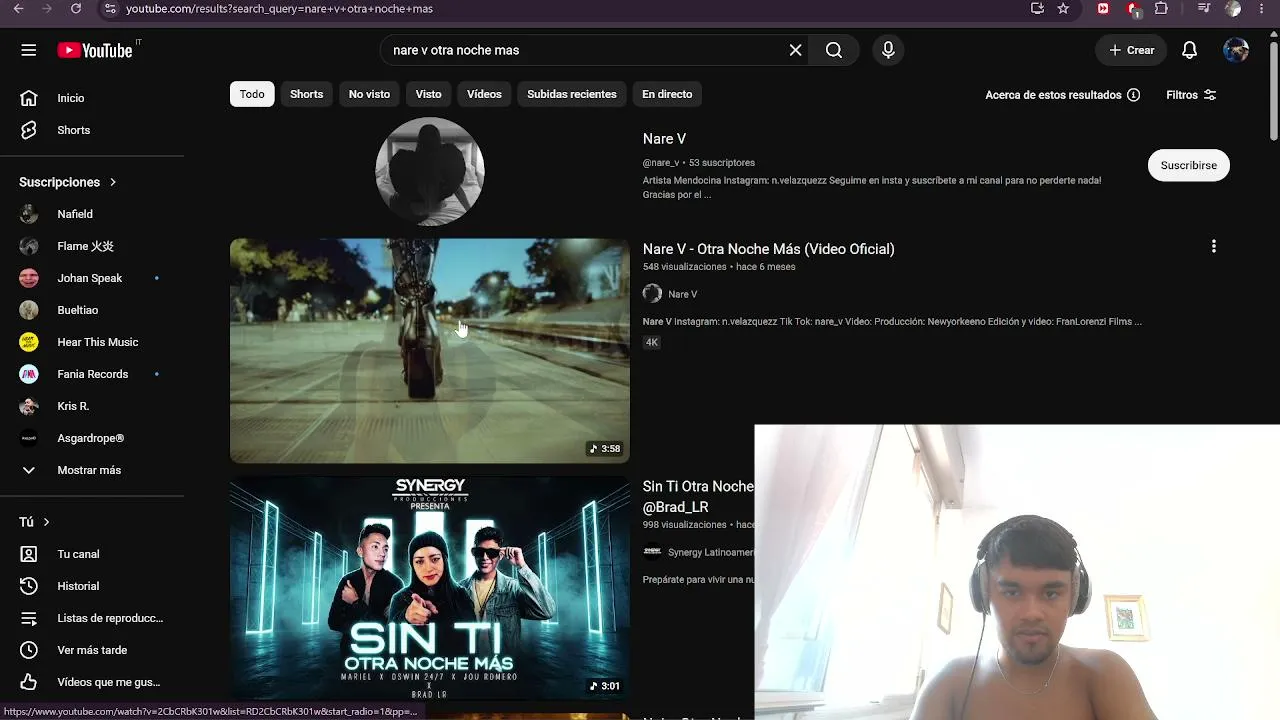The image size is (1280, 720).
Task: Open the Asgardrope® subscription
Action: 92,438
